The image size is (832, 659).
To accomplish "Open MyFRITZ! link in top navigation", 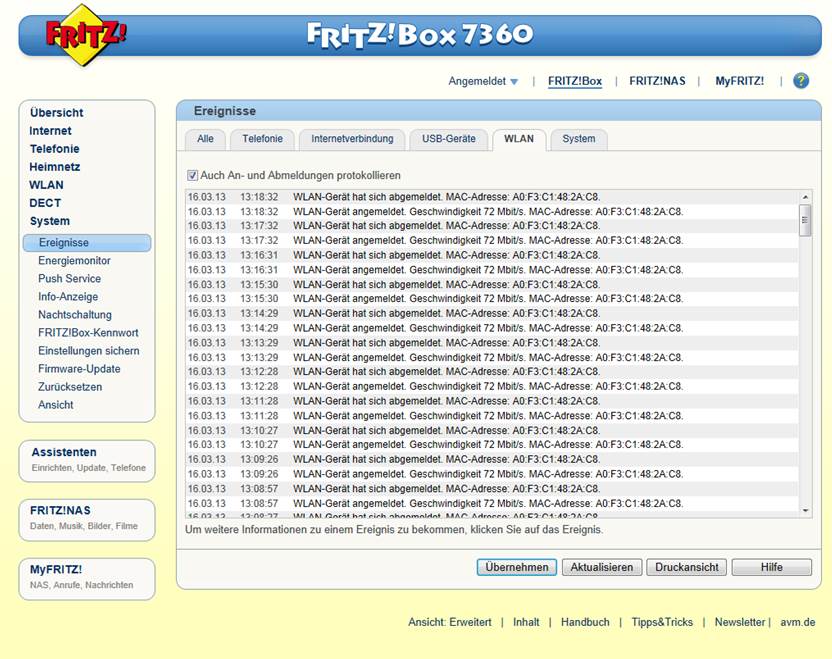I will (739, 81).
